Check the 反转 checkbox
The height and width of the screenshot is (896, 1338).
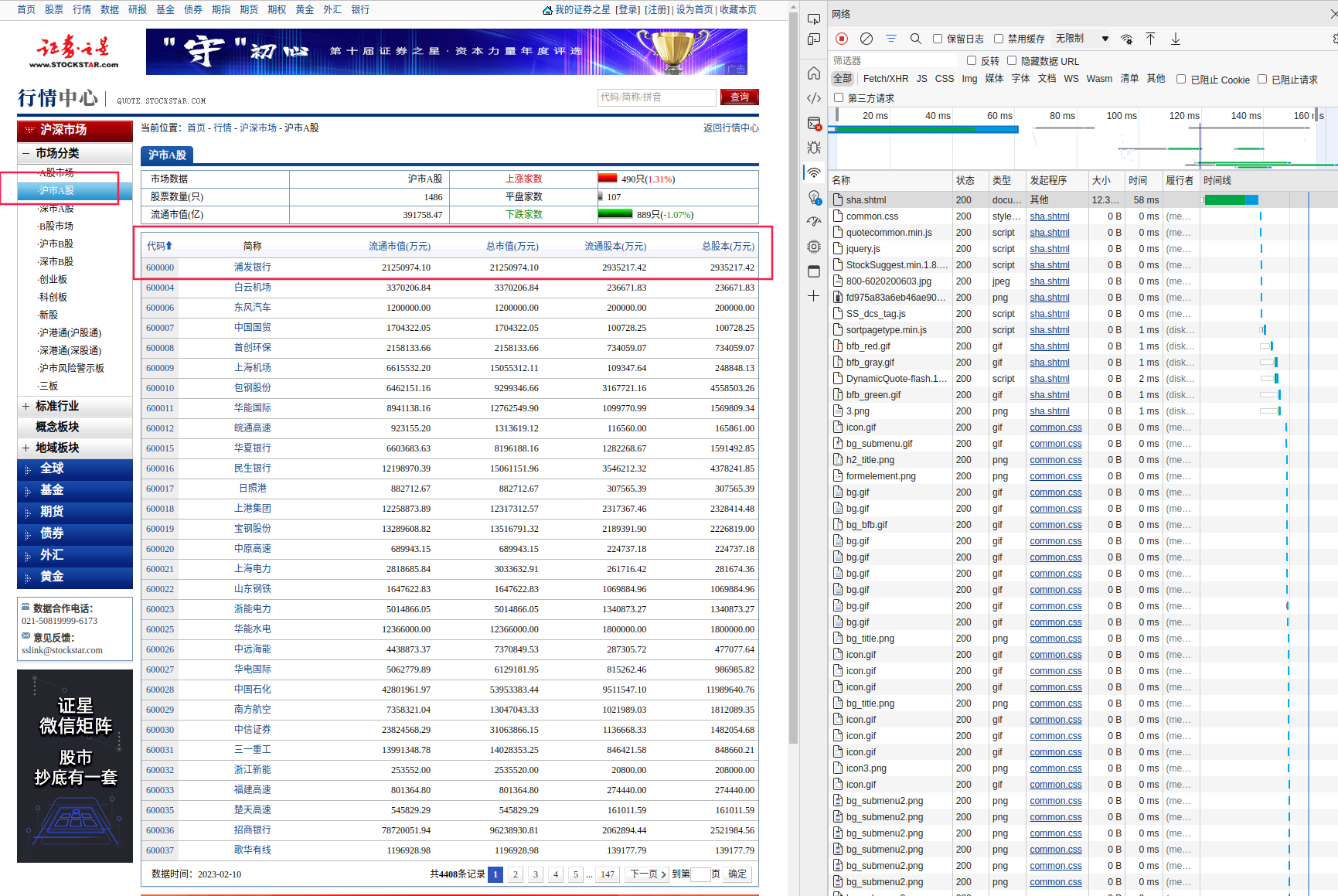point(972,60)
